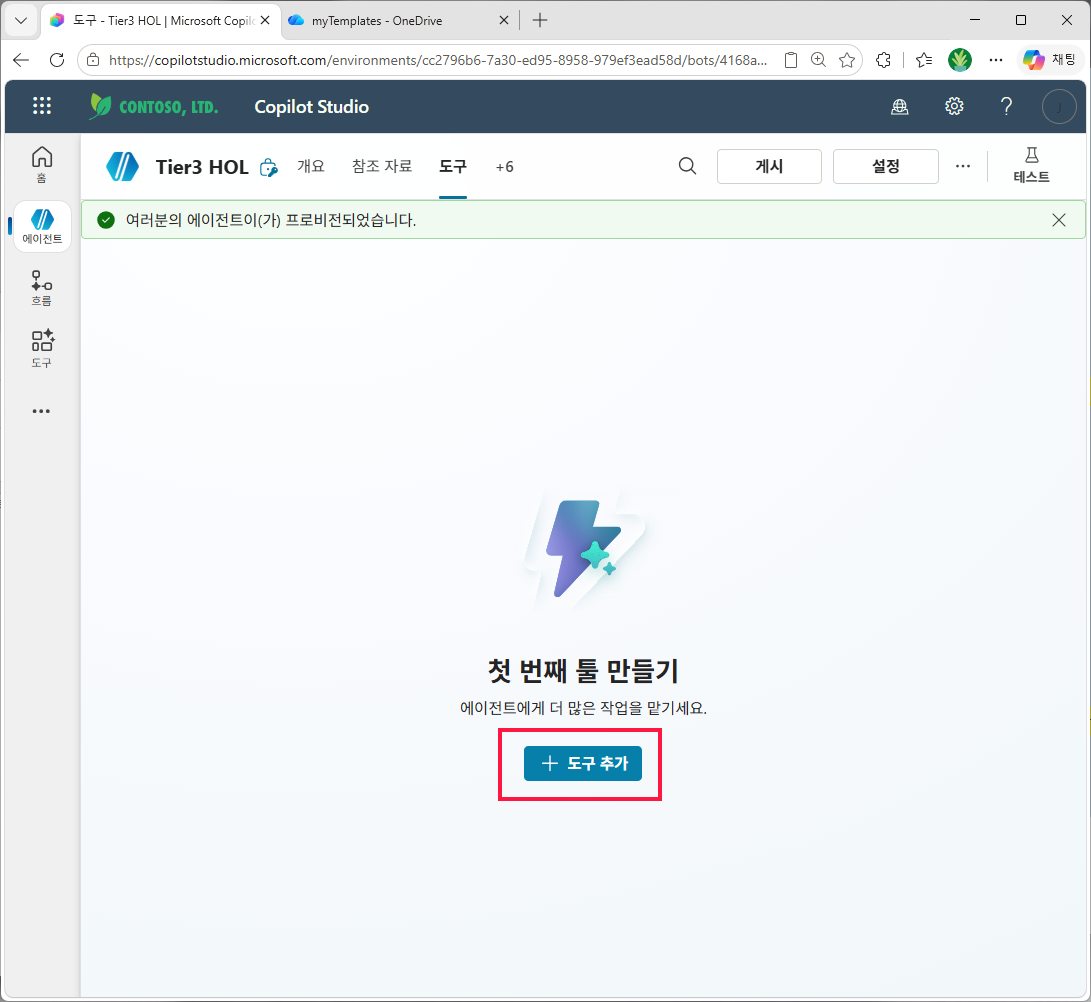Open Flows (흐름) in left sidebar
The width and height of the screenshot is (1091, 1002).
42,288
